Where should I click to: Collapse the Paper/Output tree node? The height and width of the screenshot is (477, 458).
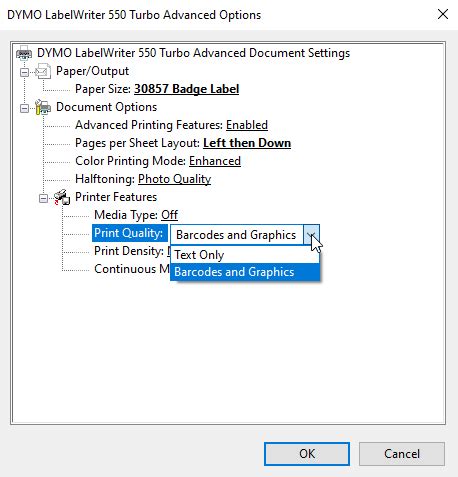[24, 72]
